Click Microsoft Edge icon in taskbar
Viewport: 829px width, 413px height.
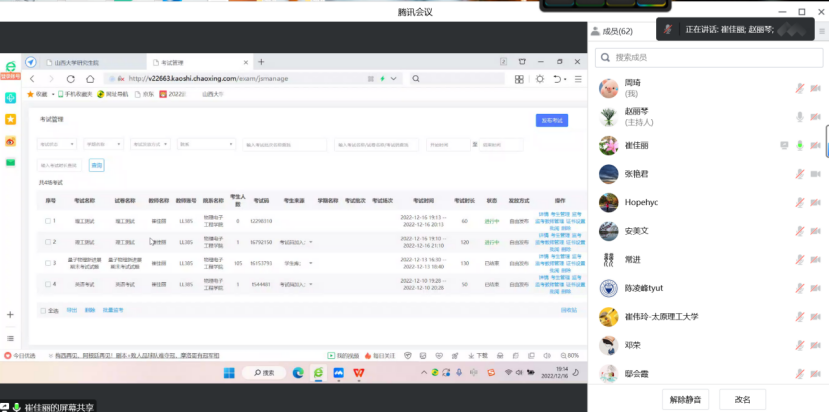[x=298, y=373]
